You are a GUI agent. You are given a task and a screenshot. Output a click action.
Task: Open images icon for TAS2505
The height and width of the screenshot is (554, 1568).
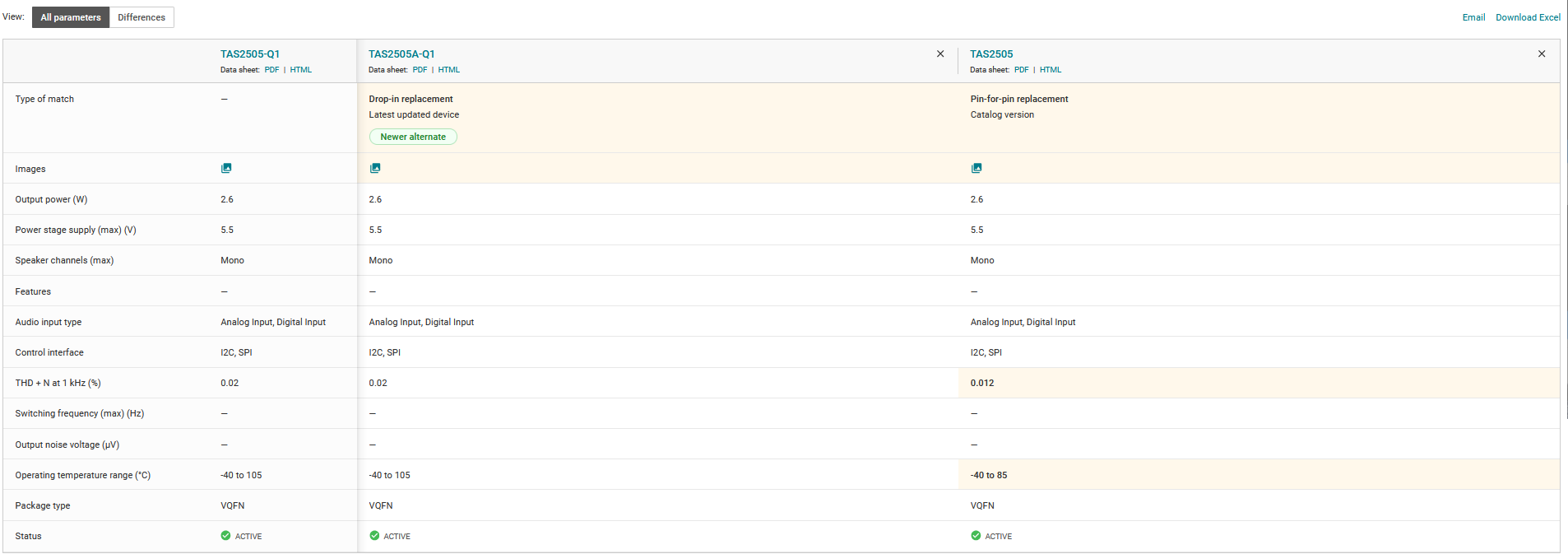point(977,168)
